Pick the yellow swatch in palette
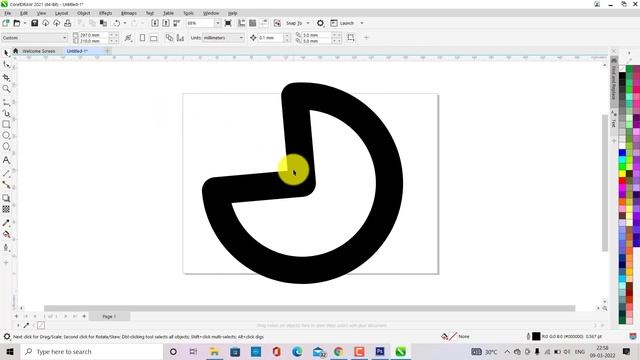640x360 pixels. pyautogui.click(x=622, y=174)
